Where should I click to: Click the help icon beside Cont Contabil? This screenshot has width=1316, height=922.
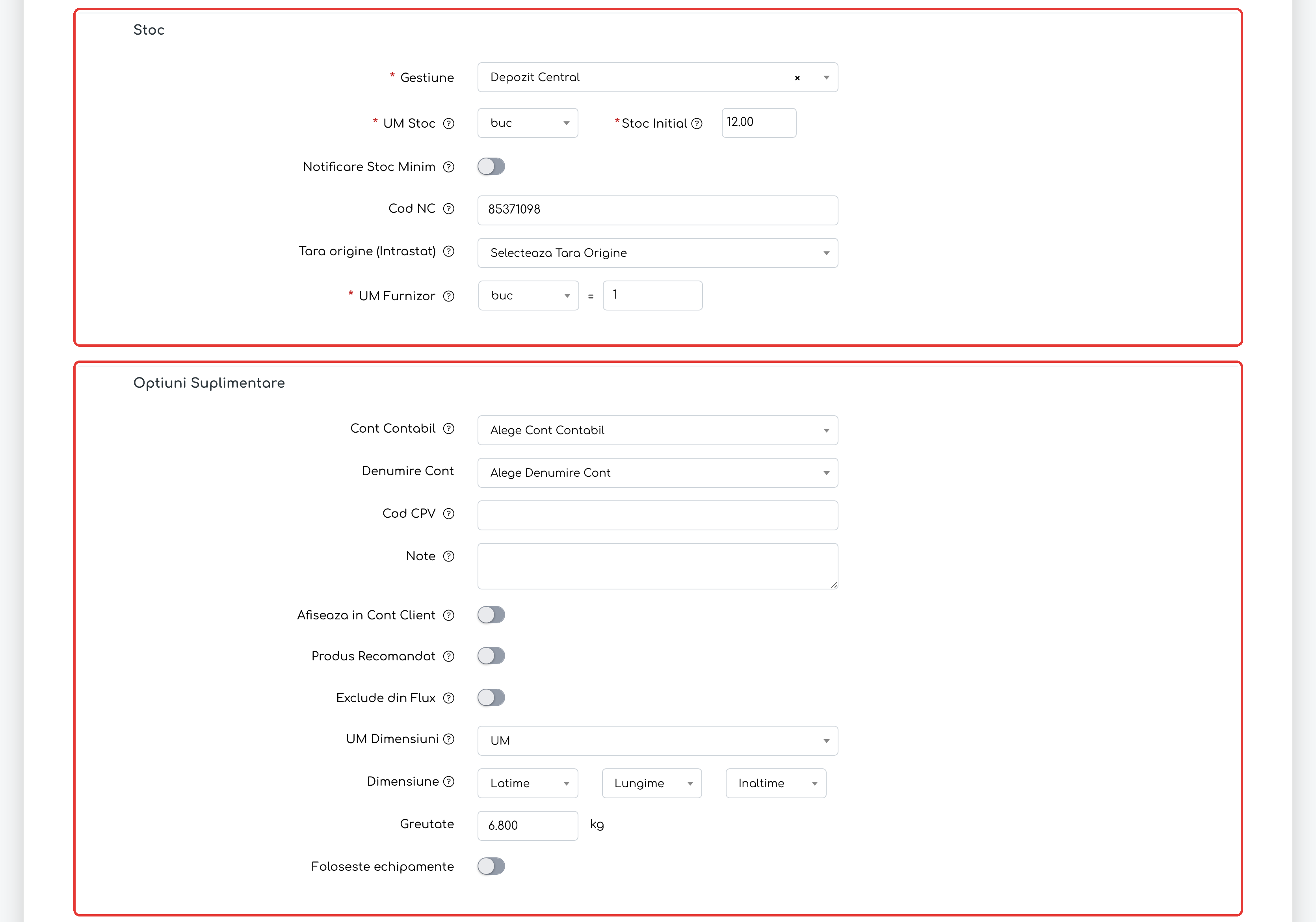(449, 428)
